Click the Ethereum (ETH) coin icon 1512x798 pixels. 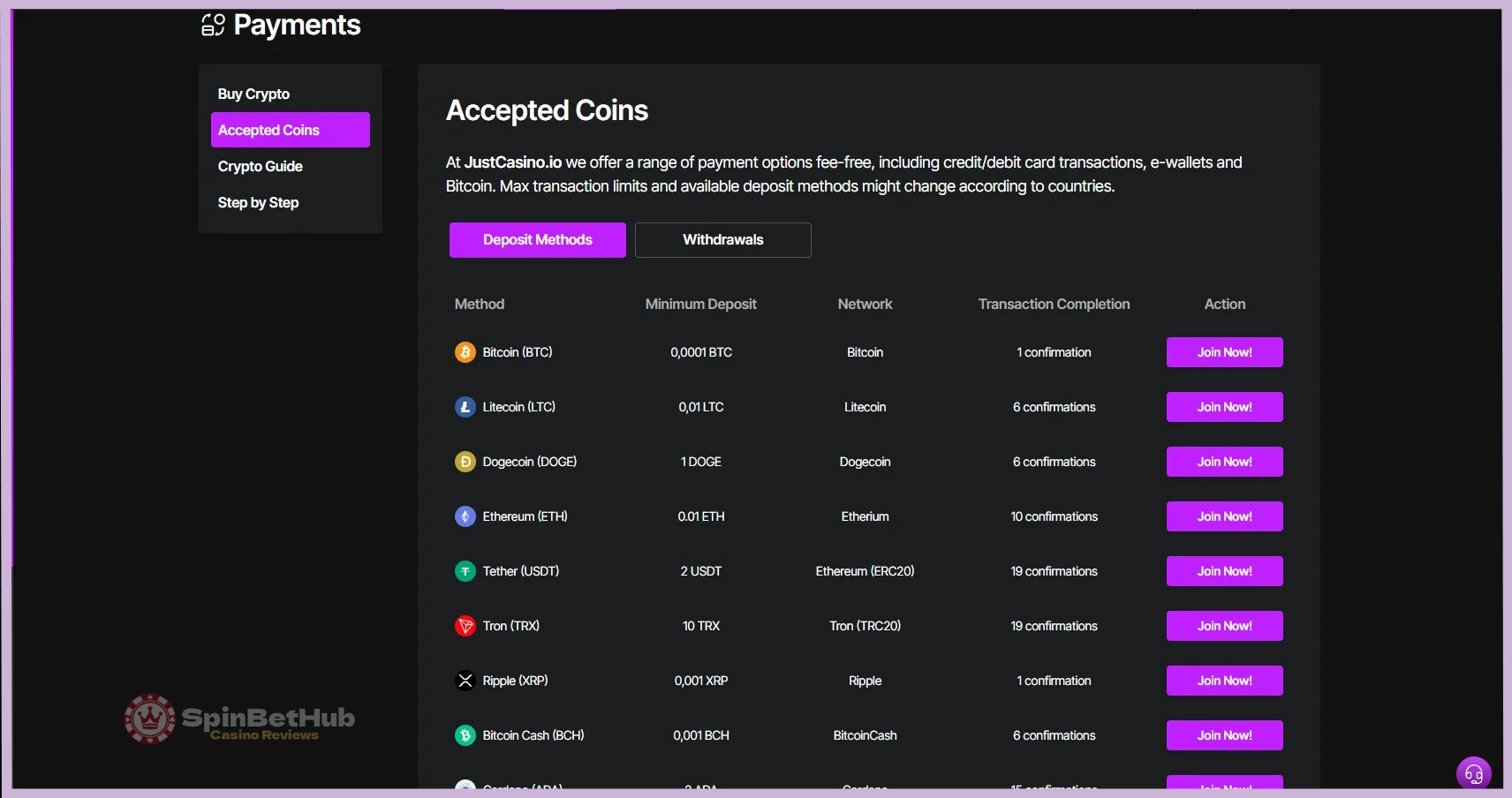[465, 516]
